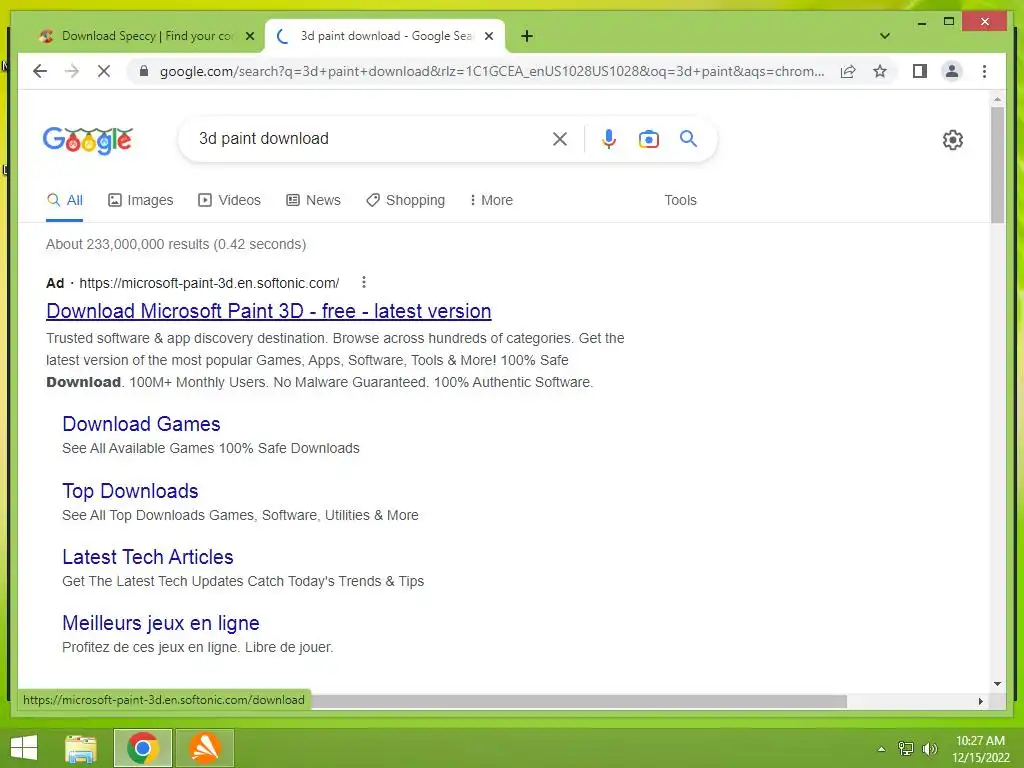Click the scroll up arrow
1024x768 pixels.
click(x=997, y=100)
